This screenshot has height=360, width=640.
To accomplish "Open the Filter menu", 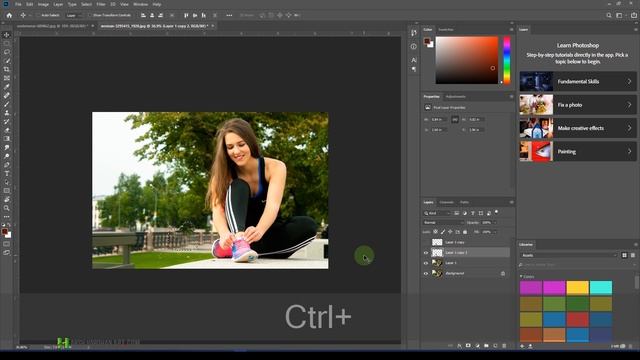I will [101, 4].
